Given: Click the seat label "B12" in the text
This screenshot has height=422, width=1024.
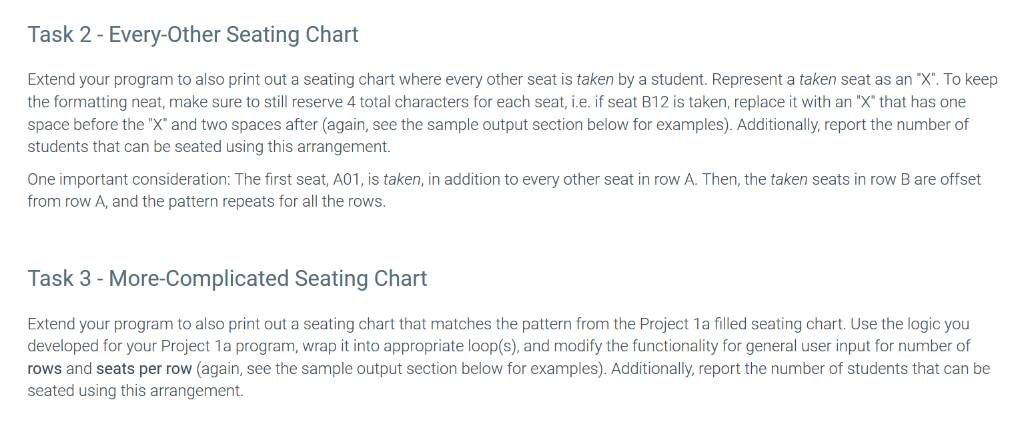Looking at the screenshot, I should (655, 102).
